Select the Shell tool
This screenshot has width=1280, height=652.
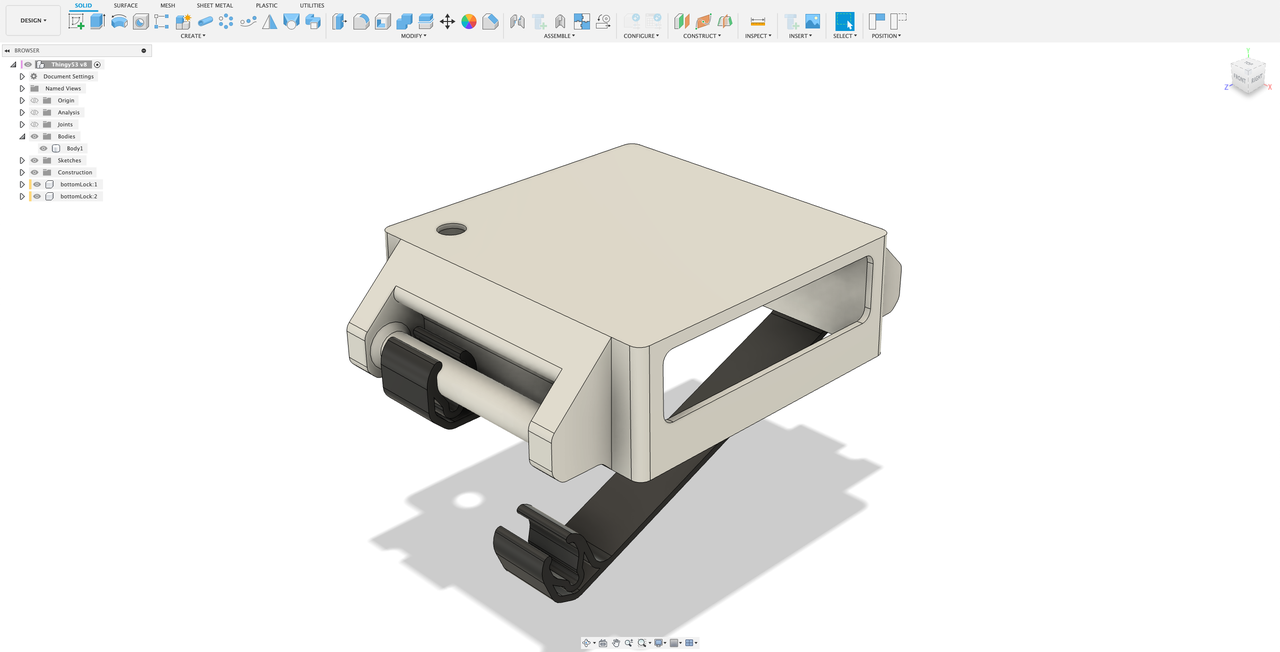coord(383,21)
